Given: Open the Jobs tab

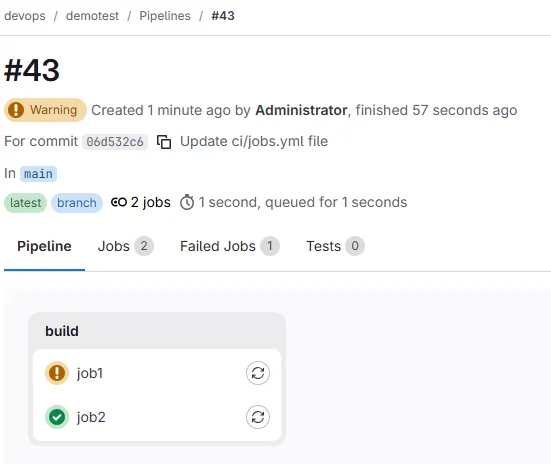Looking at the screenshot, I should 125,246.
